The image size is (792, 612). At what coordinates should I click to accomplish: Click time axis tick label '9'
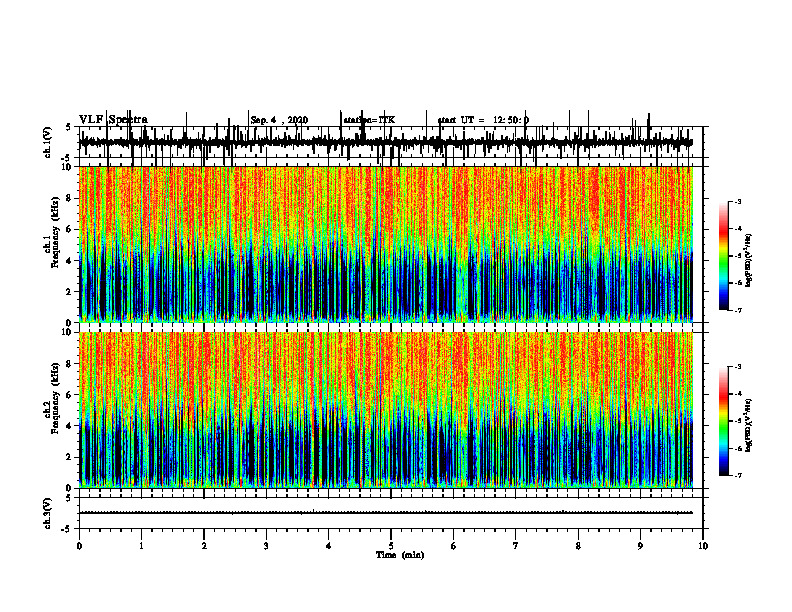coord(640,546)
